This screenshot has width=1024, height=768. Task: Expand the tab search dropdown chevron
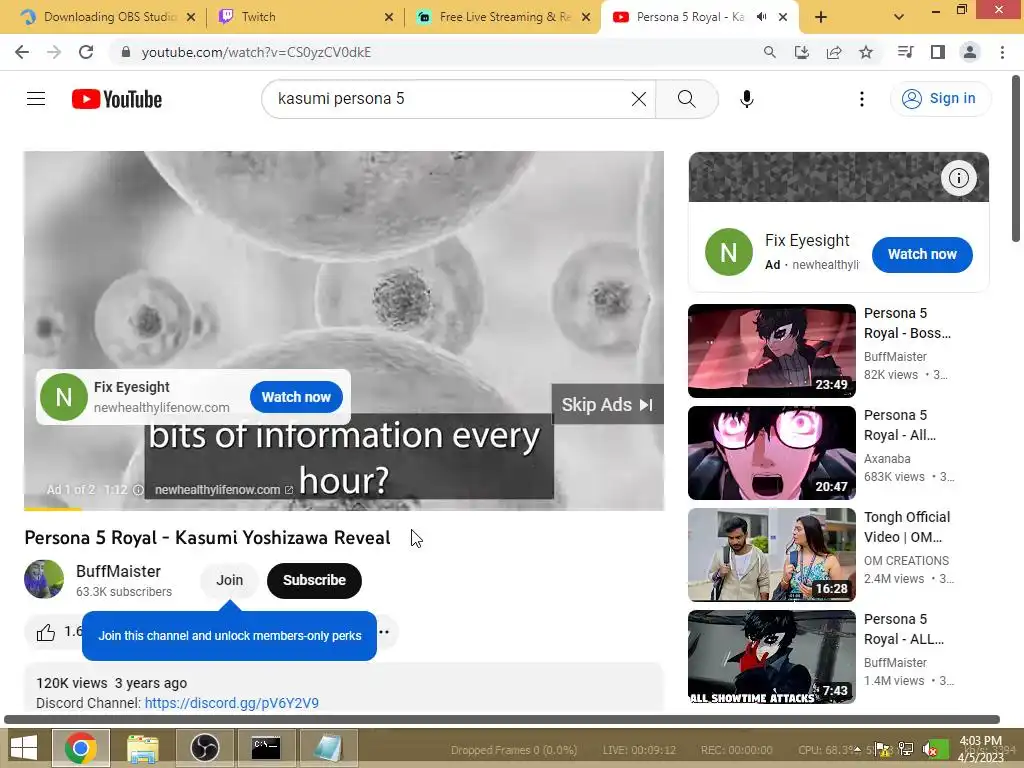click(x=899, y=17)
